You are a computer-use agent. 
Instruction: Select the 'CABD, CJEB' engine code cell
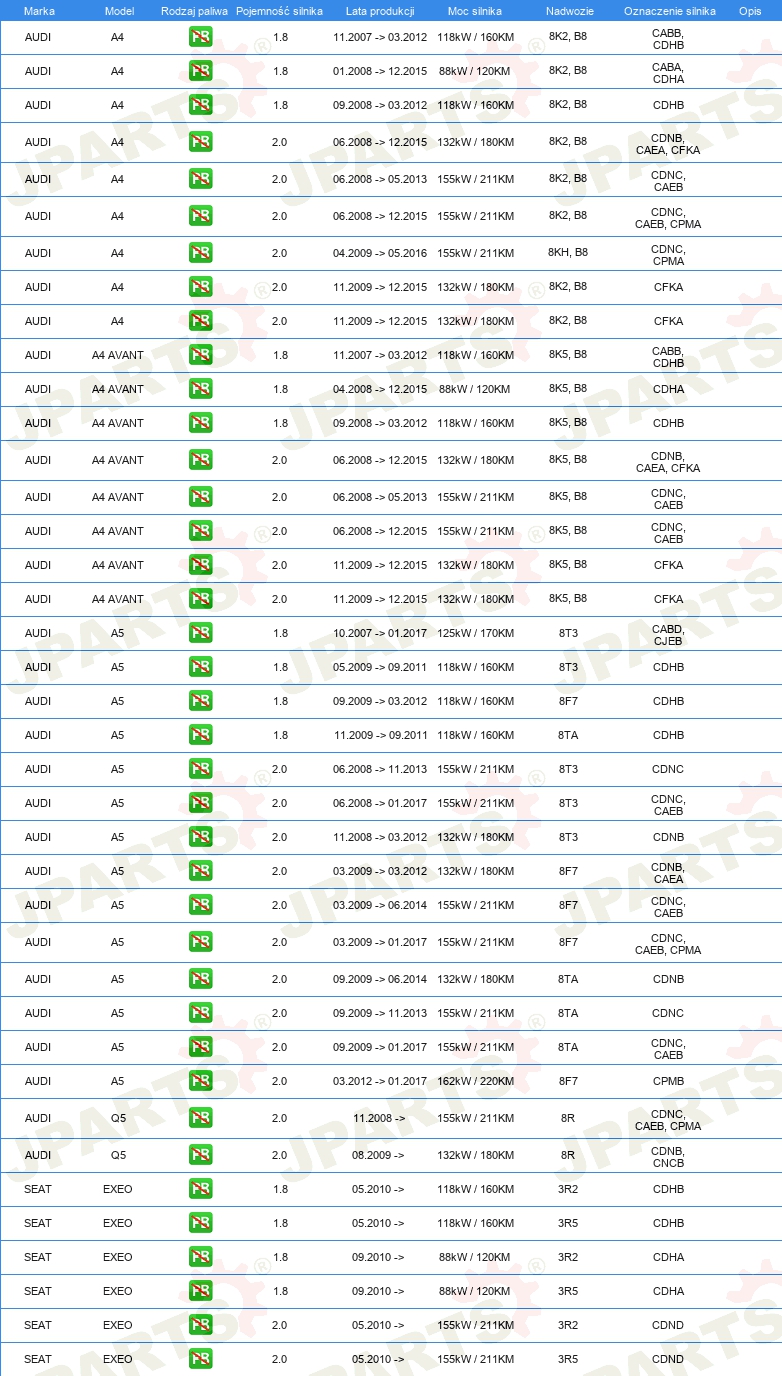(668, 635)
